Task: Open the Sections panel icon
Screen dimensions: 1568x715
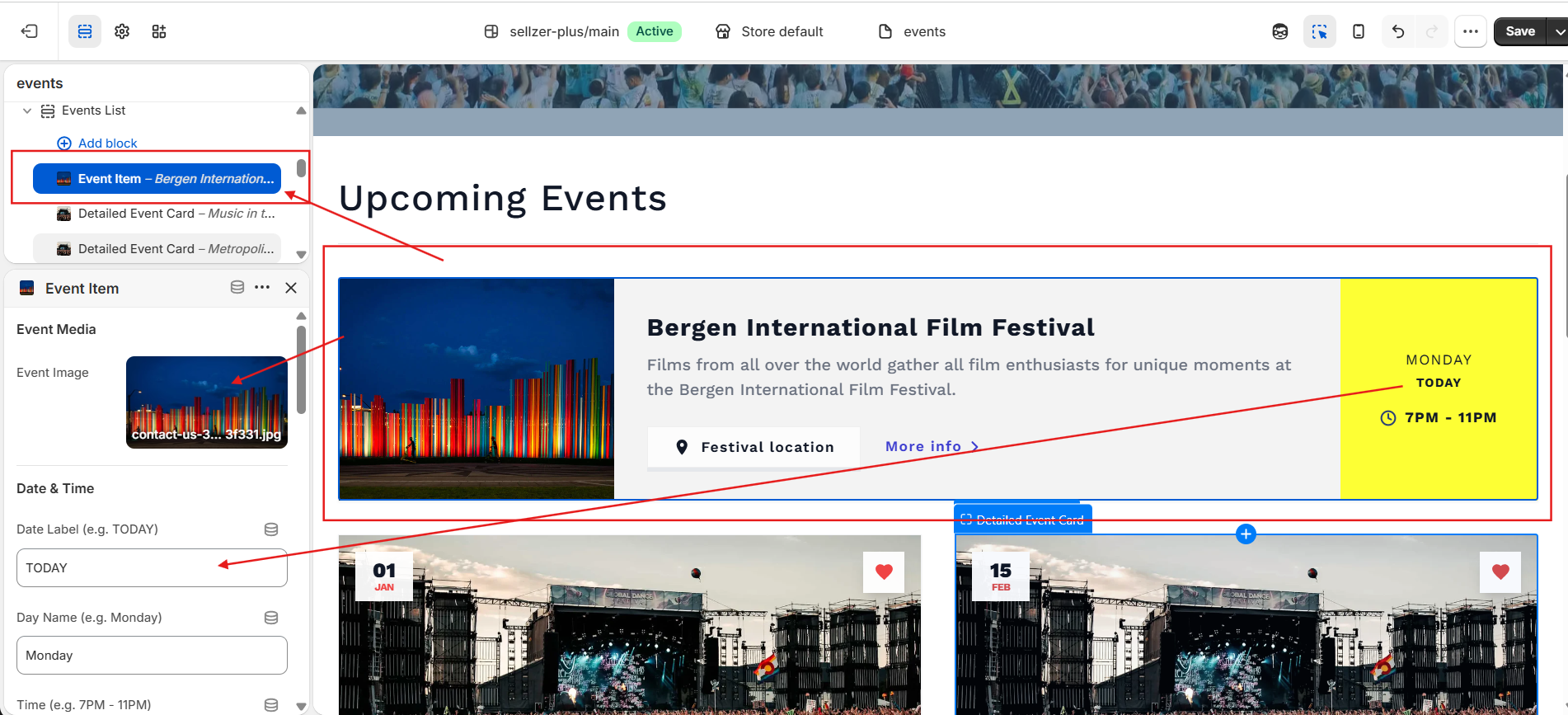Action: [x=85, y=31]
